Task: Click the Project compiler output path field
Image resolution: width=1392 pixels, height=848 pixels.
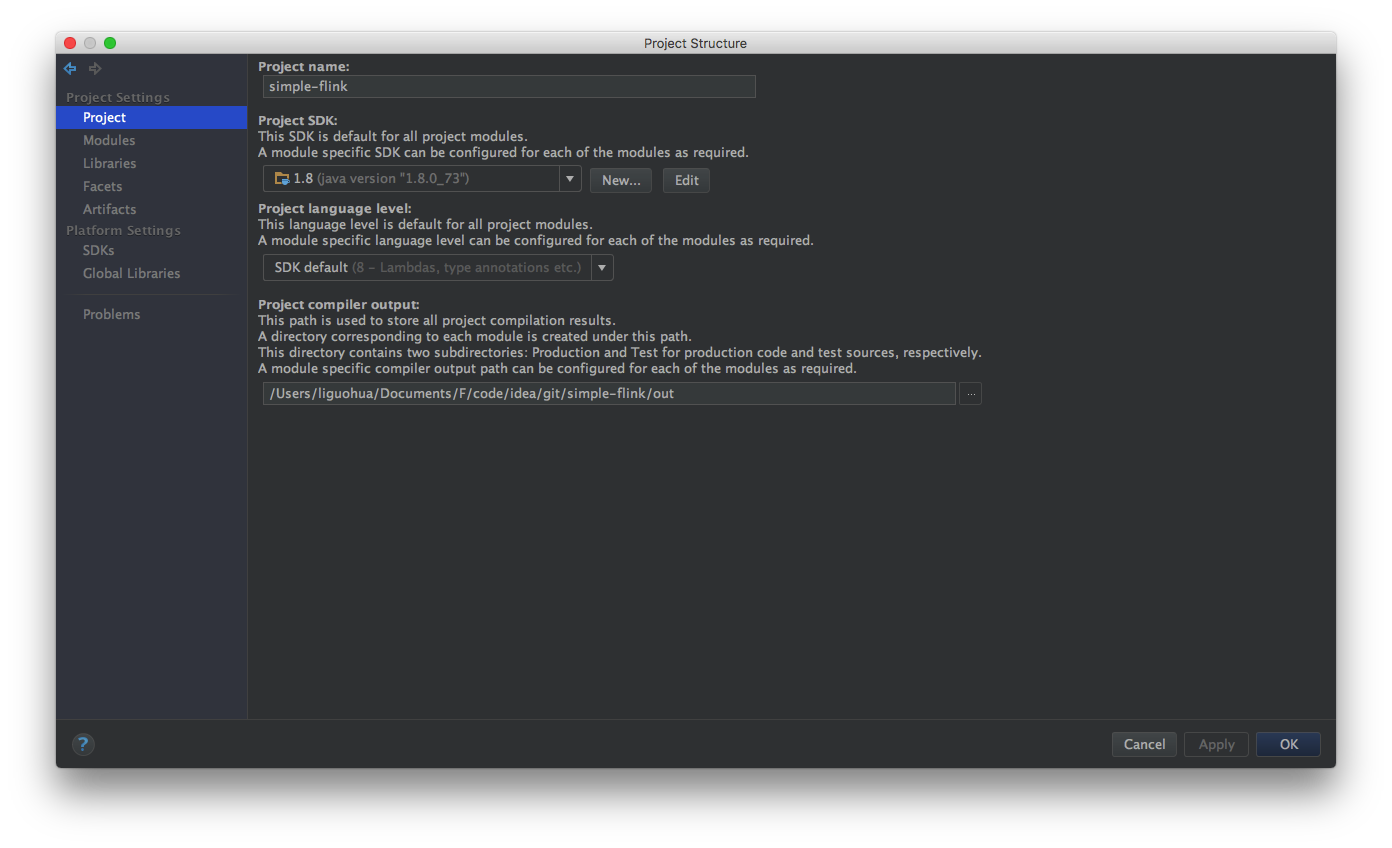Action: [608, 394]
